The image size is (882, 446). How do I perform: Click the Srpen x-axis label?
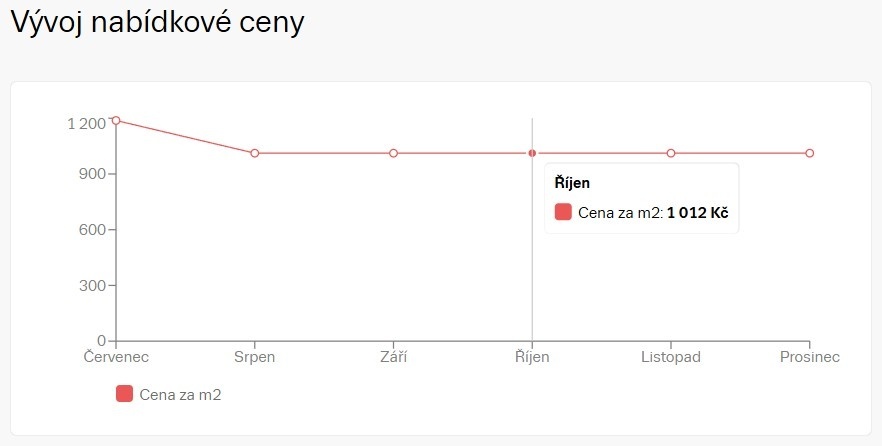coord(255,357)
